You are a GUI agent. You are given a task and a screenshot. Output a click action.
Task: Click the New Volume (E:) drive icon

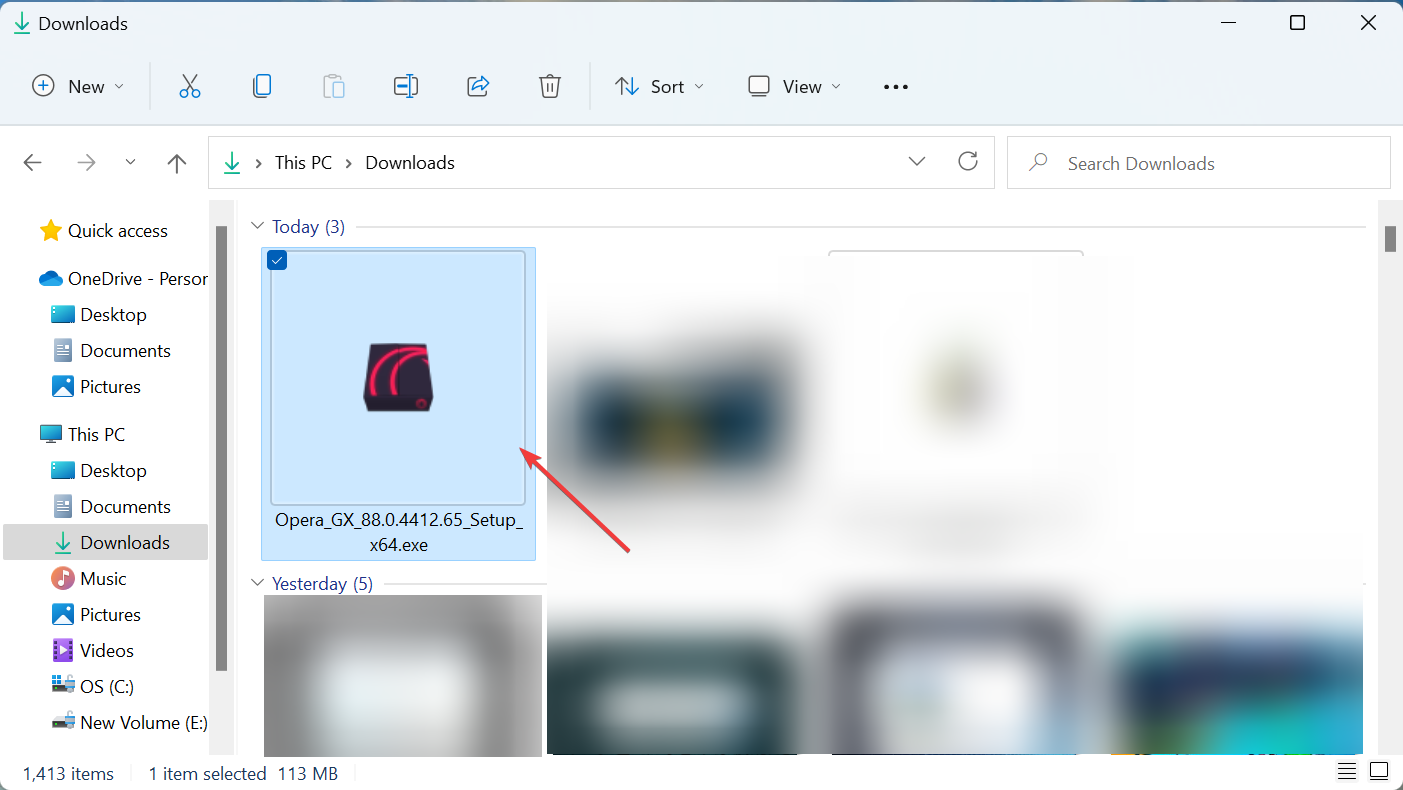pos(63,723)
